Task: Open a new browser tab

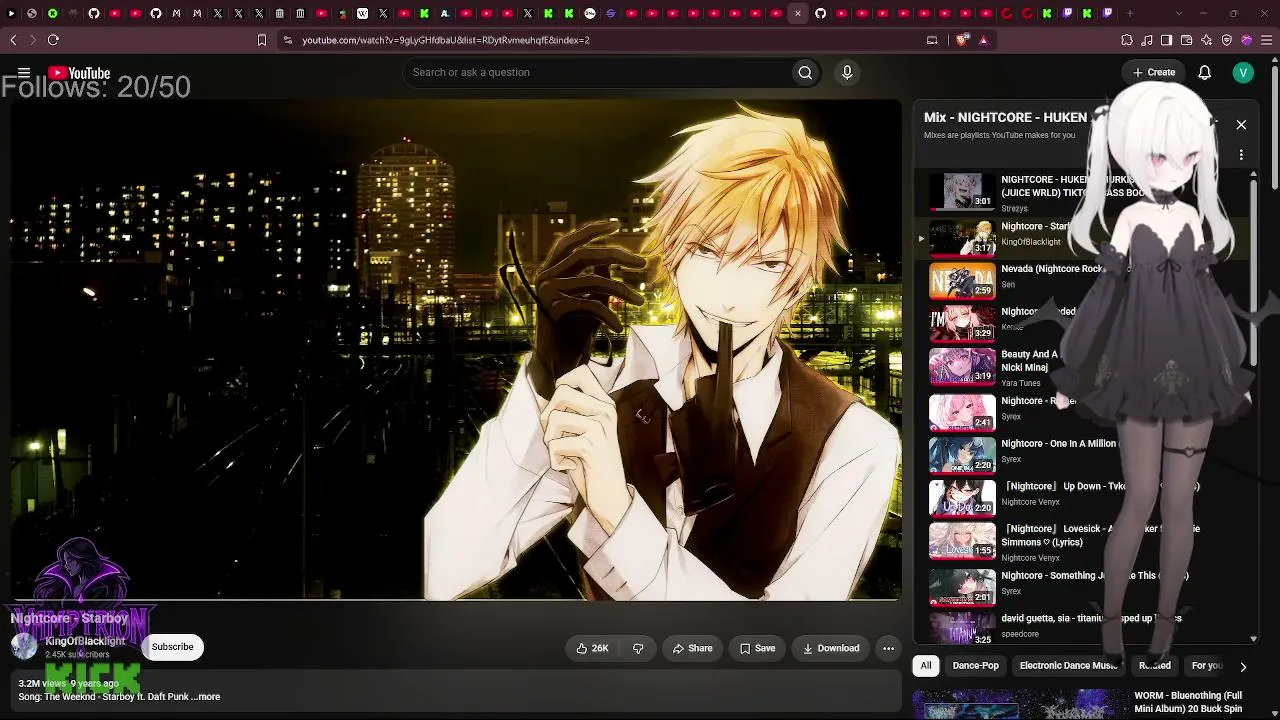Action: (x=1130, y=13)
